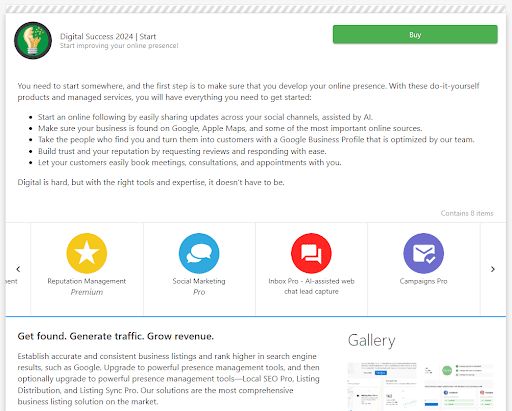The width and height of the screenshot is (512, 411).
Task: Show next items with right carousel arrow
Action: coord(493,269)
